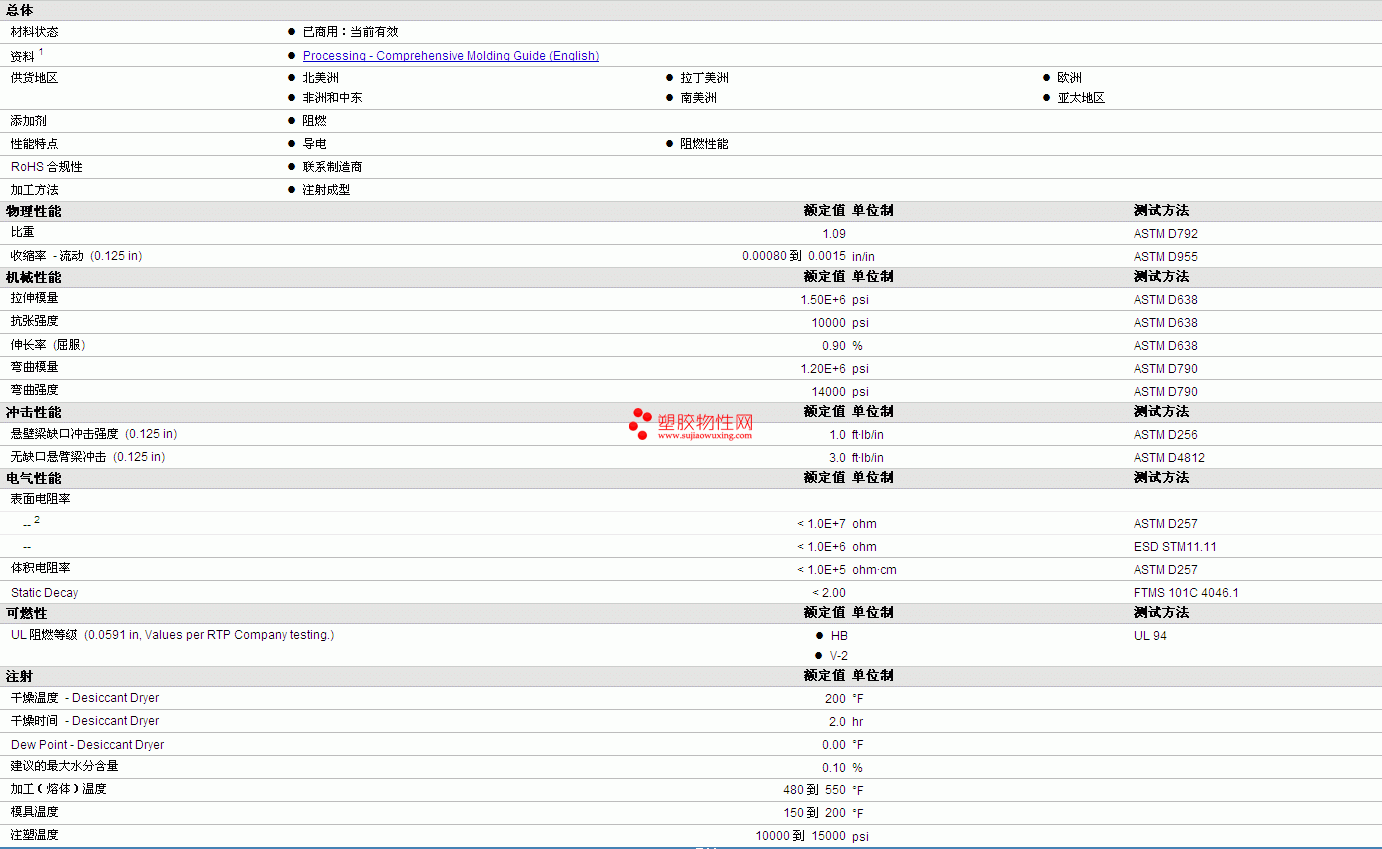Select the Static Decay row label

point(45,593)
